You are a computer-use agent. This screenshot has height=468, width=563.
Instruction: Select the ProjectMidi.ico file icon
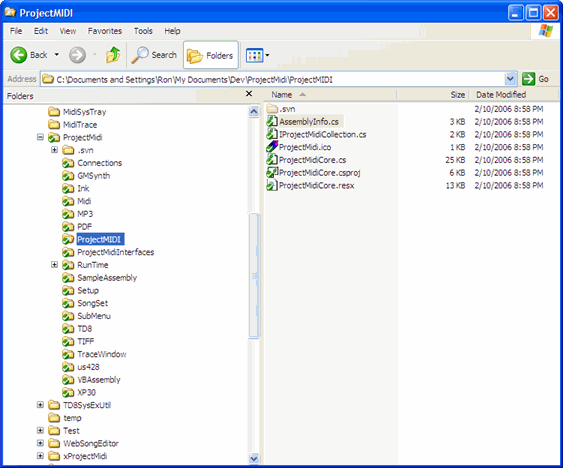pyautogui.click(x=272, y=147)
